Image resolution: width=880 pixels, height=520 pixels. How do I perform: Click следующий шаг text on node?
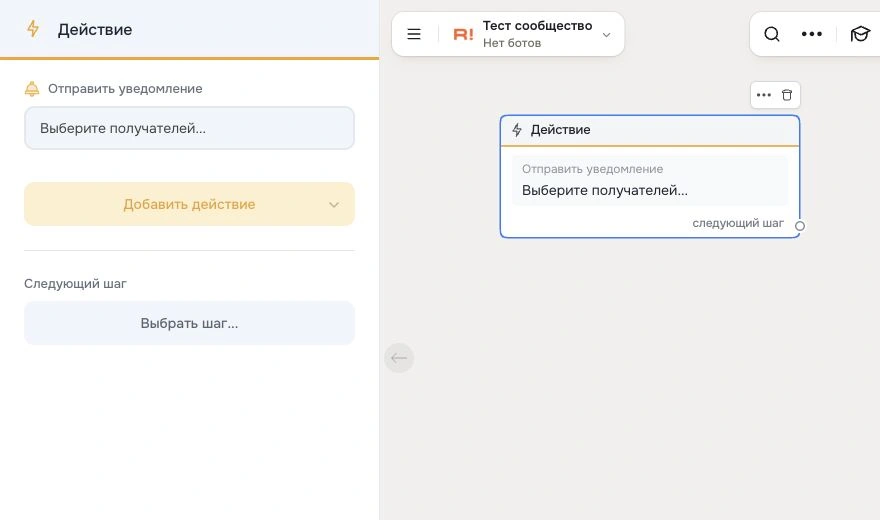coord(738,223)
